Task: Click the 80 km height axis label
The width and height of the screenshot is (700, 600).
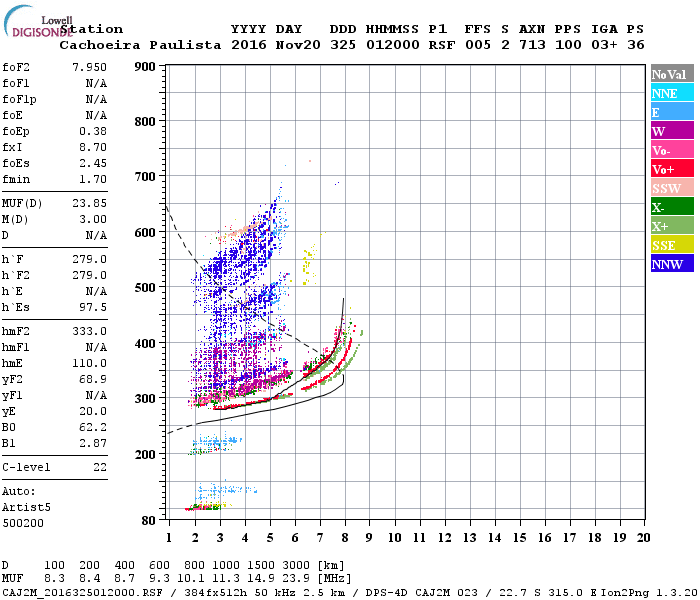Action: point(149,521)
